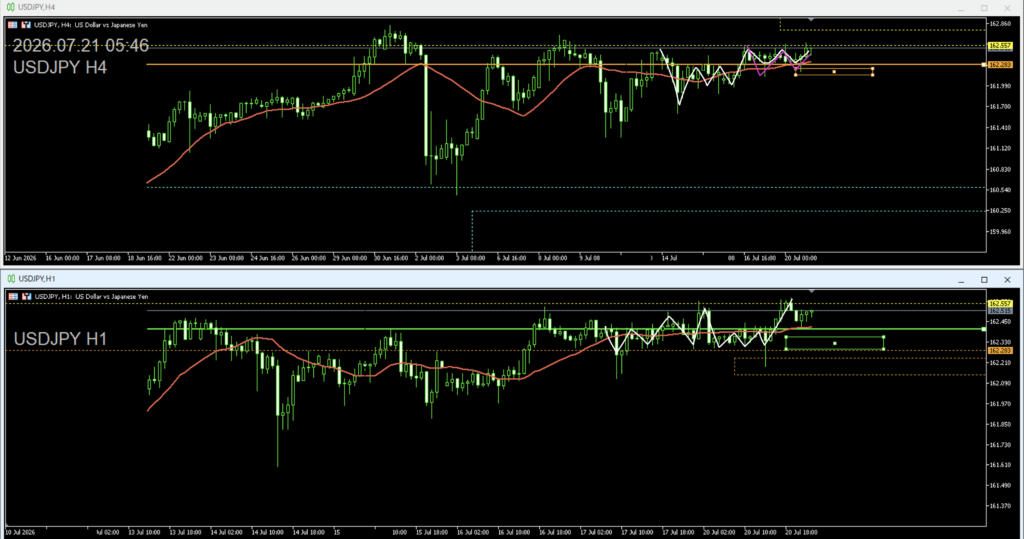Viewport: 1024px width, 539px height.
Task: Minimize the USDJPY,H1 chart window
Action: 961,280
